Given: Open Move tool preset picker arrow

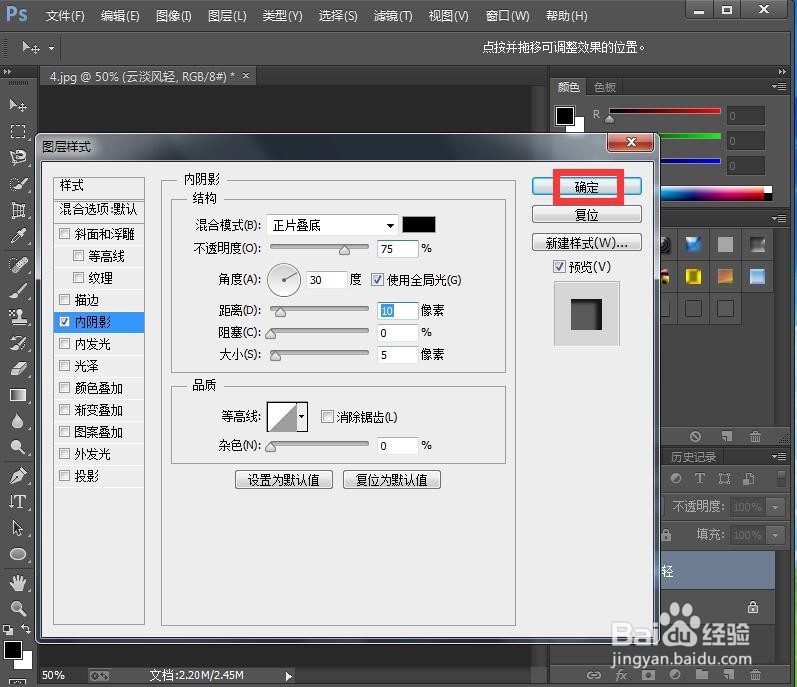Looking at the screenshot, I should [x=51, y=48].
